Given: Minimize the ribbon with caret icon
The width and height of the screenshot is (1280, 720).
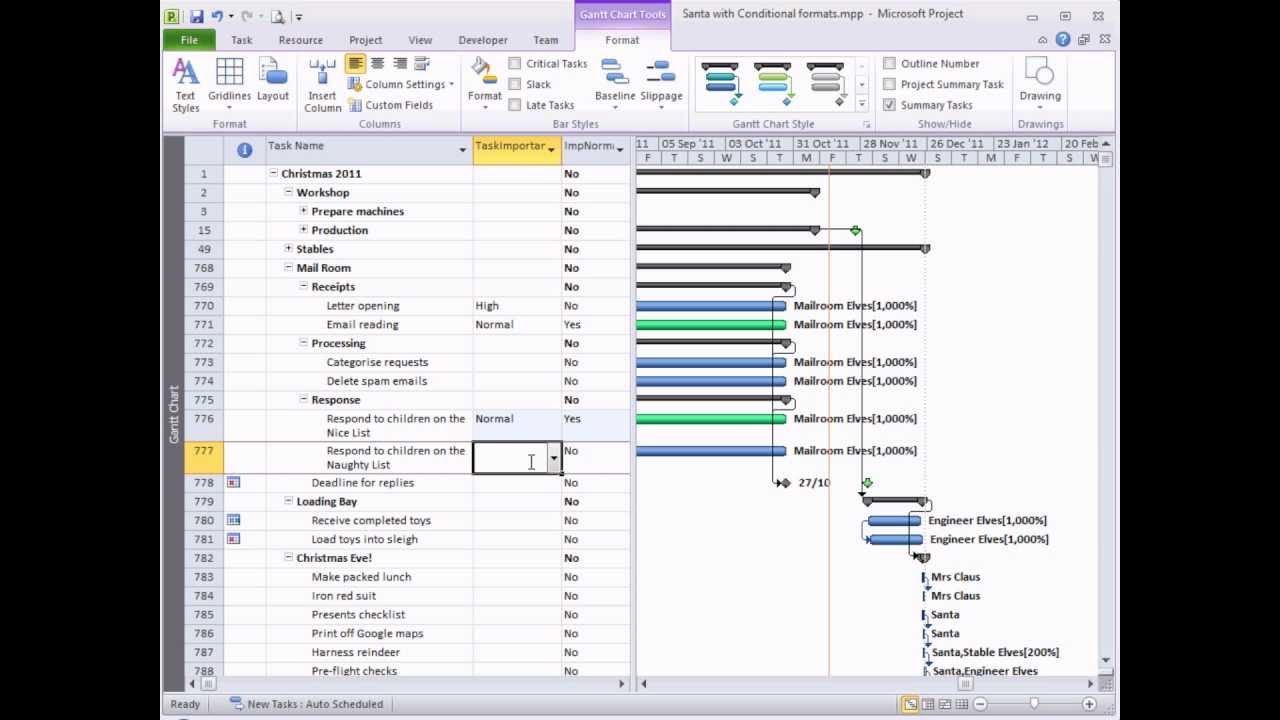Looking at the screenshot, I should [1043, 40].
